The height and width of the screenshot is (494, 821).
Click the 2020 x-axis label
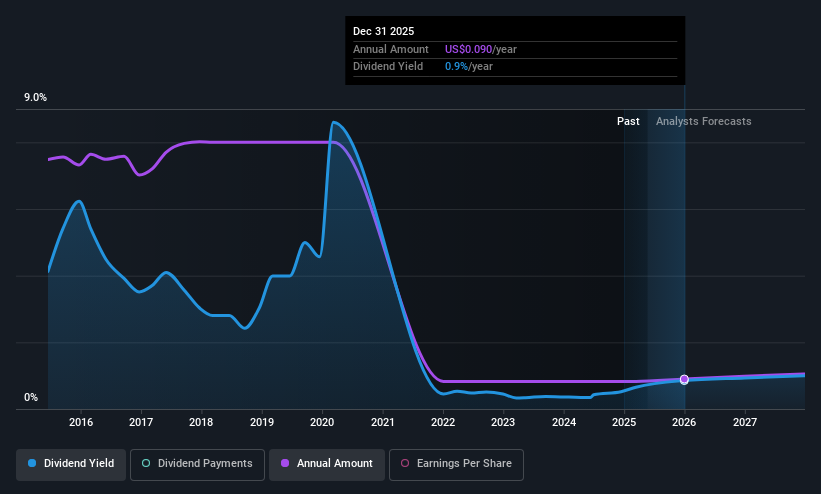pyautogui.click(x=322, y=422)
